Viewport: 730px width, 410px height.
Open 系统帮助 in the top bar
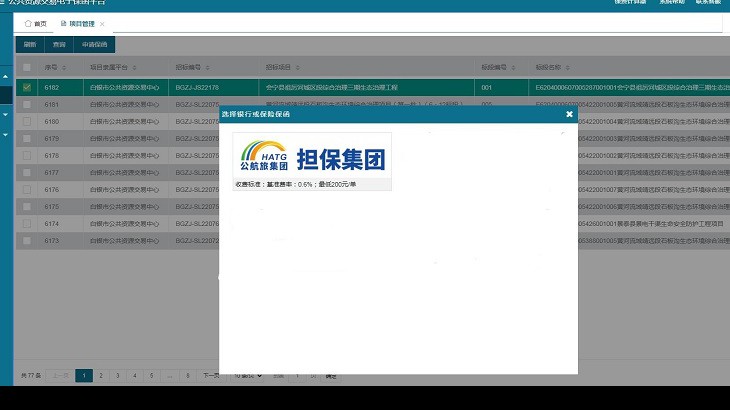click(672, 2)
